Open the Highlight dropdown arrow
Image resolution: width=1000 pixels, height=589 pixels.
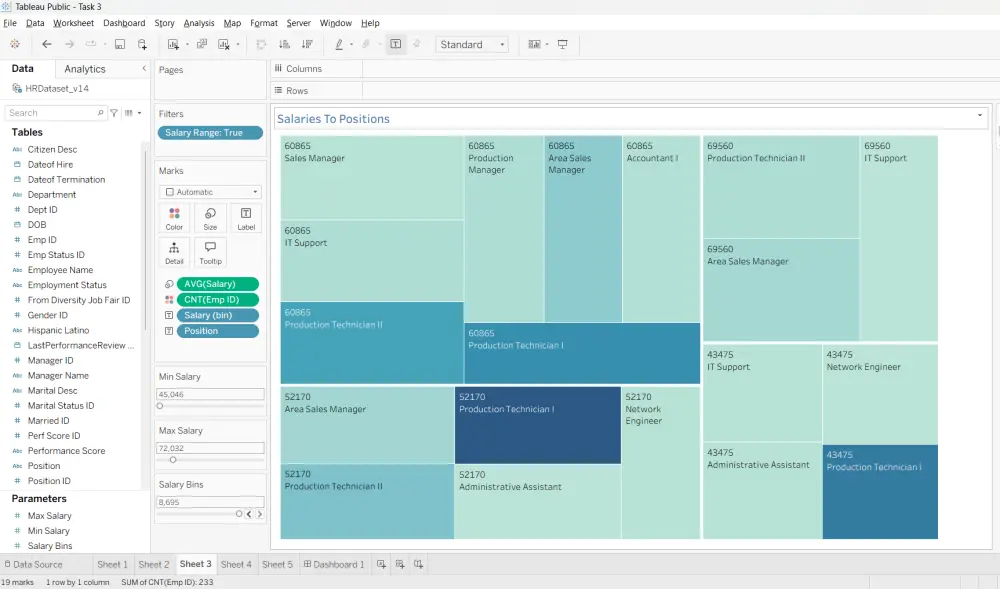click(351, 45)
